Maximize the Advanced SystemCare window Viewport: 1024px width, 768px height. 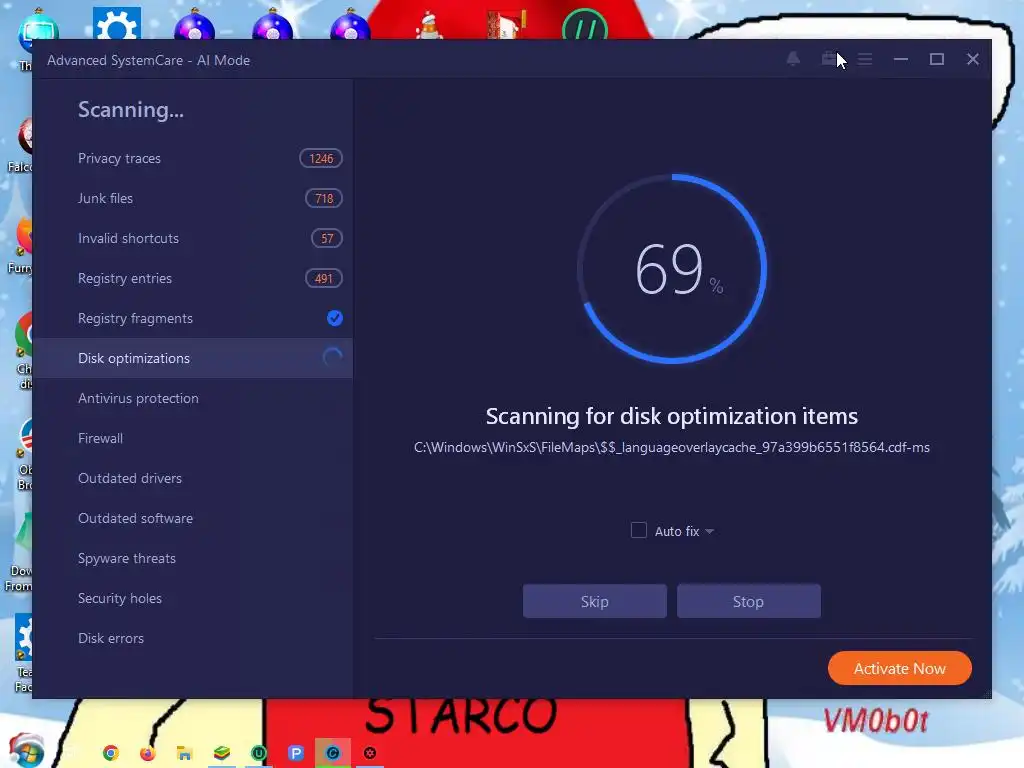pyautogui.click(x=936, y=59)
